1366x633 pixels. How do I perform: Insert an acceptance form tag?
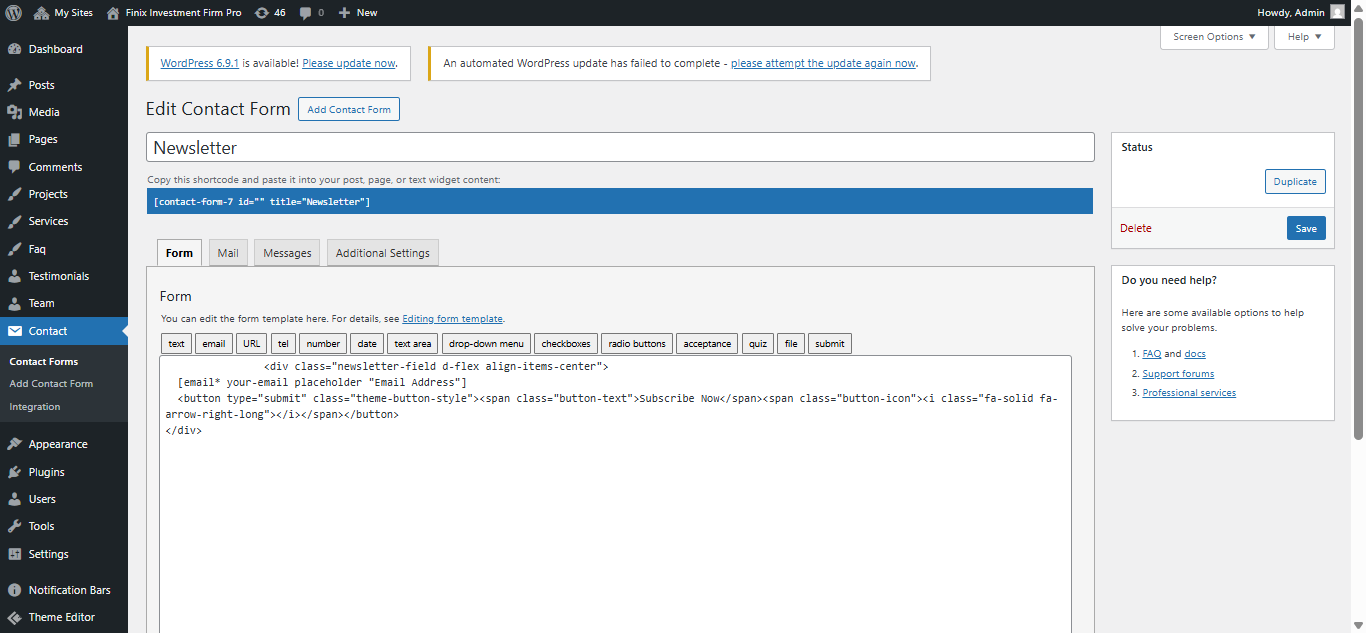(x=707, y=344)
